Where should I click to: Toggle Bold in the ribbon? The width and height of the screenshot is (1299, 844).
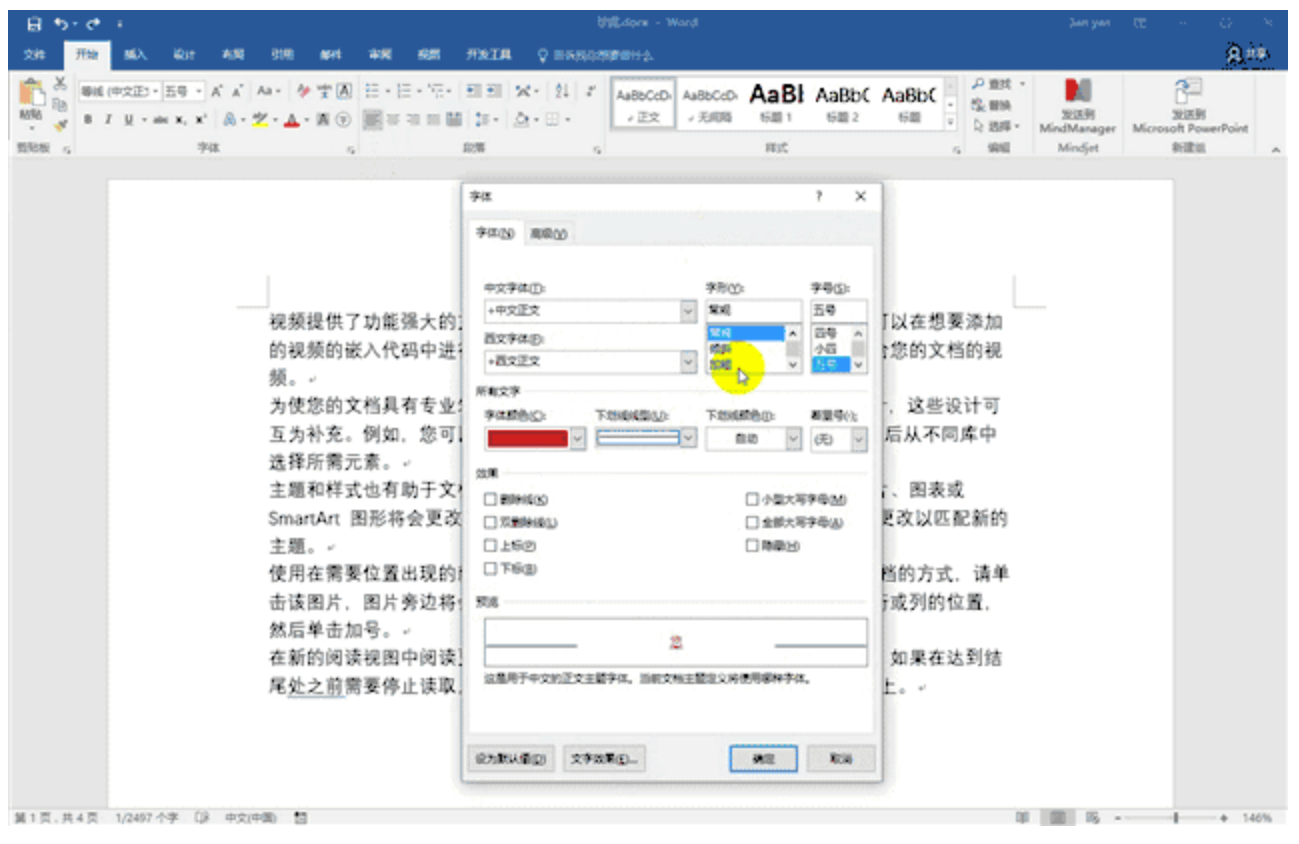(88, 119)
